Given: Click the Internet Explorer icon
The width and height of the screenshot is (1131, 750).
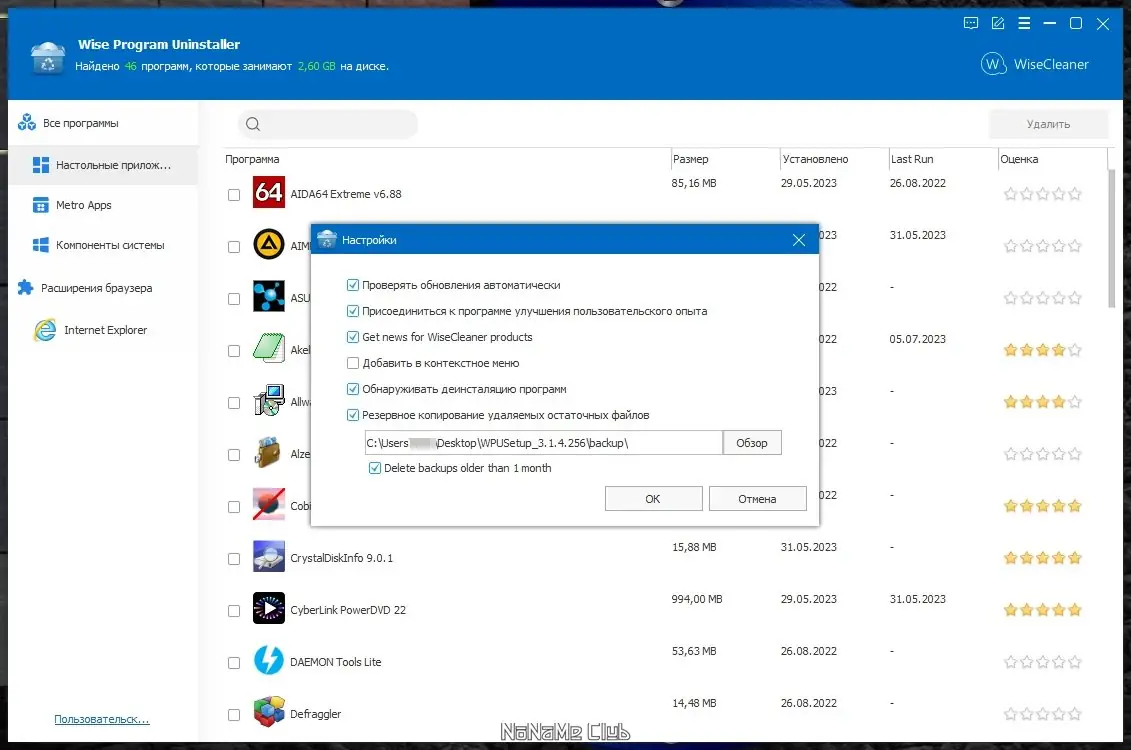Looking at the screenshot, I should coord(42,329).
